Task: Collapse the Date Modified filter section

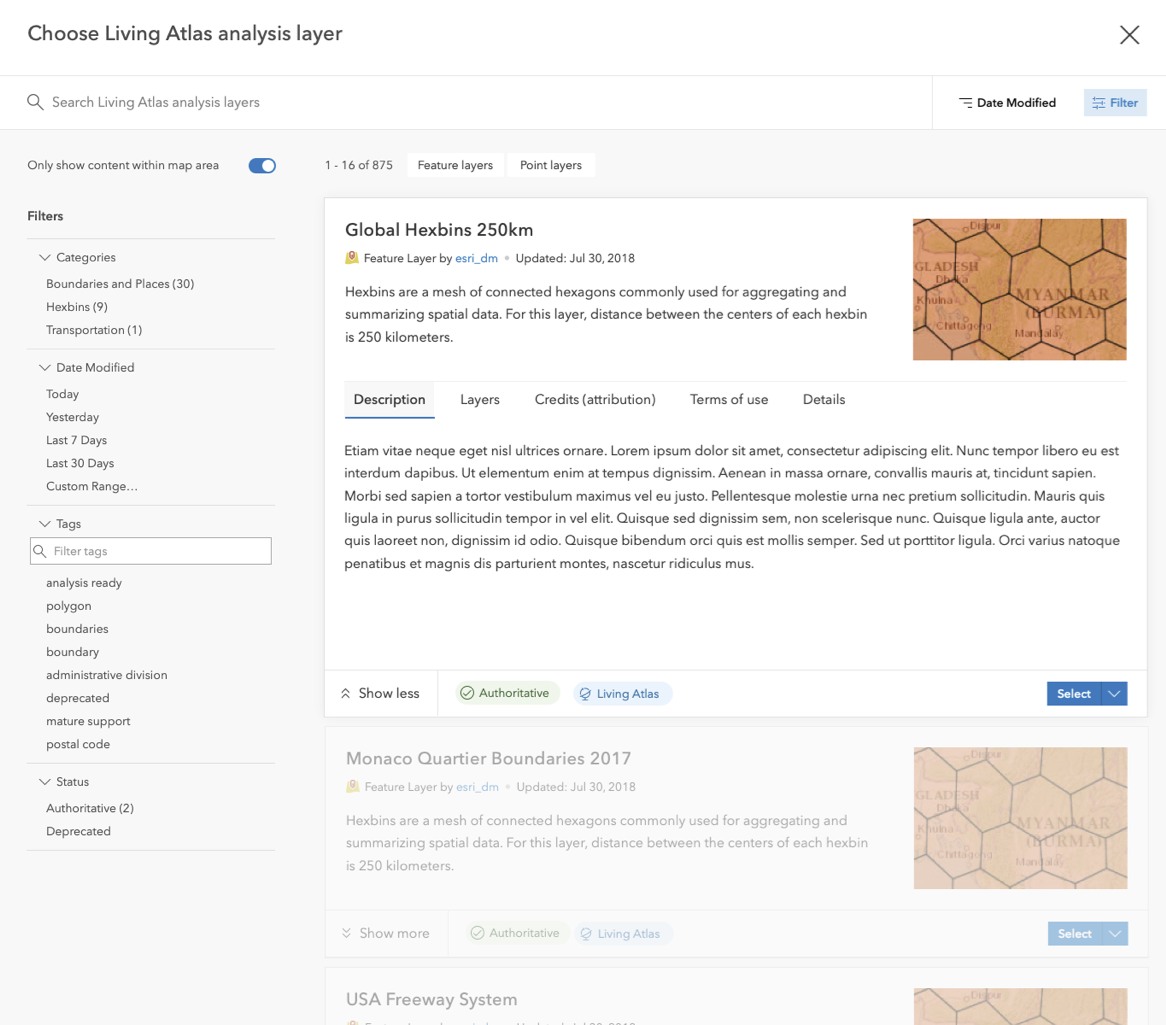Action: (45, 367)
